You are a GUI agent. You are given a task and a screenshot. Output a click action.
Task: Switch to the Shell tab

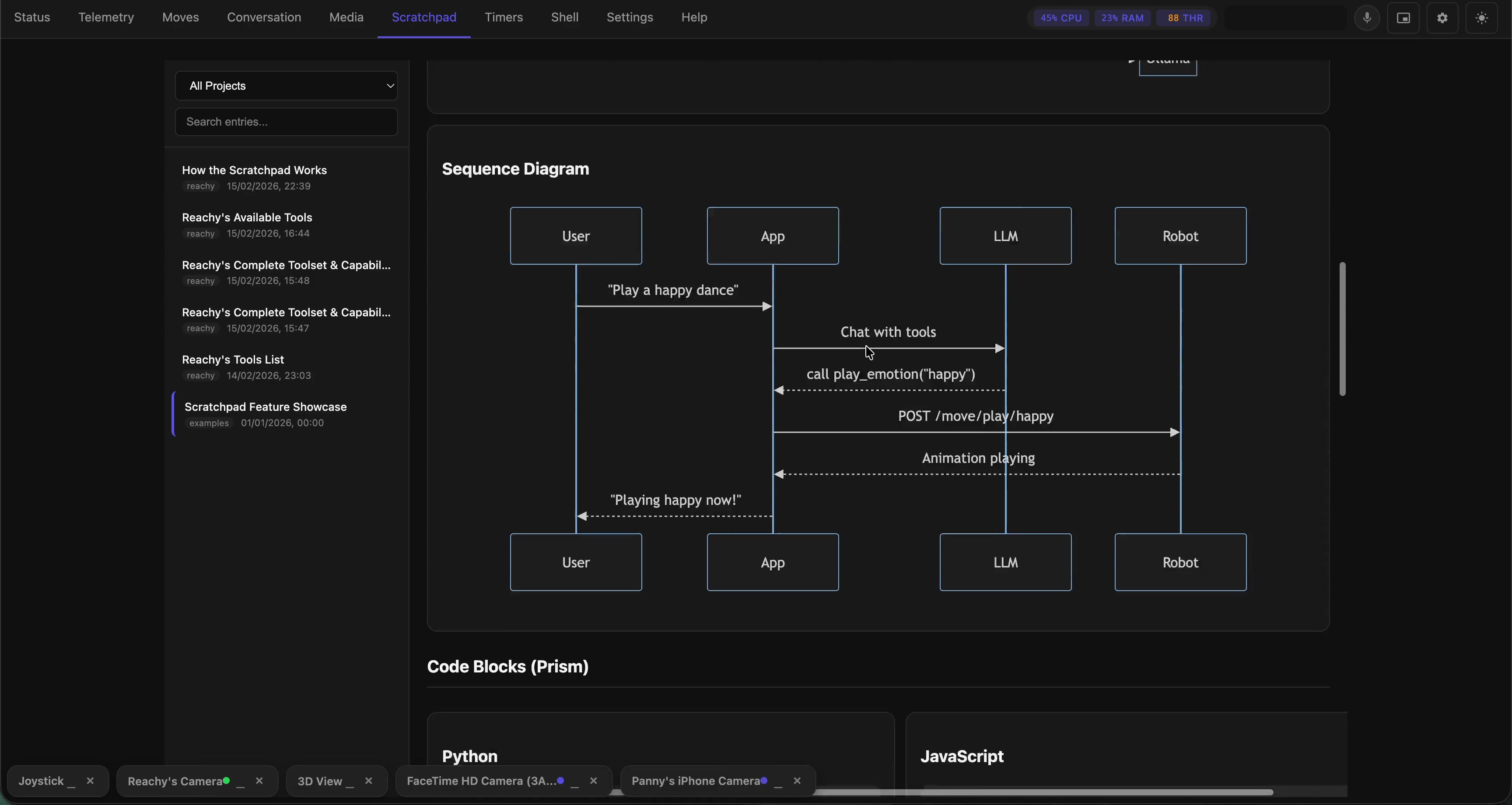(x=565, y=17)
